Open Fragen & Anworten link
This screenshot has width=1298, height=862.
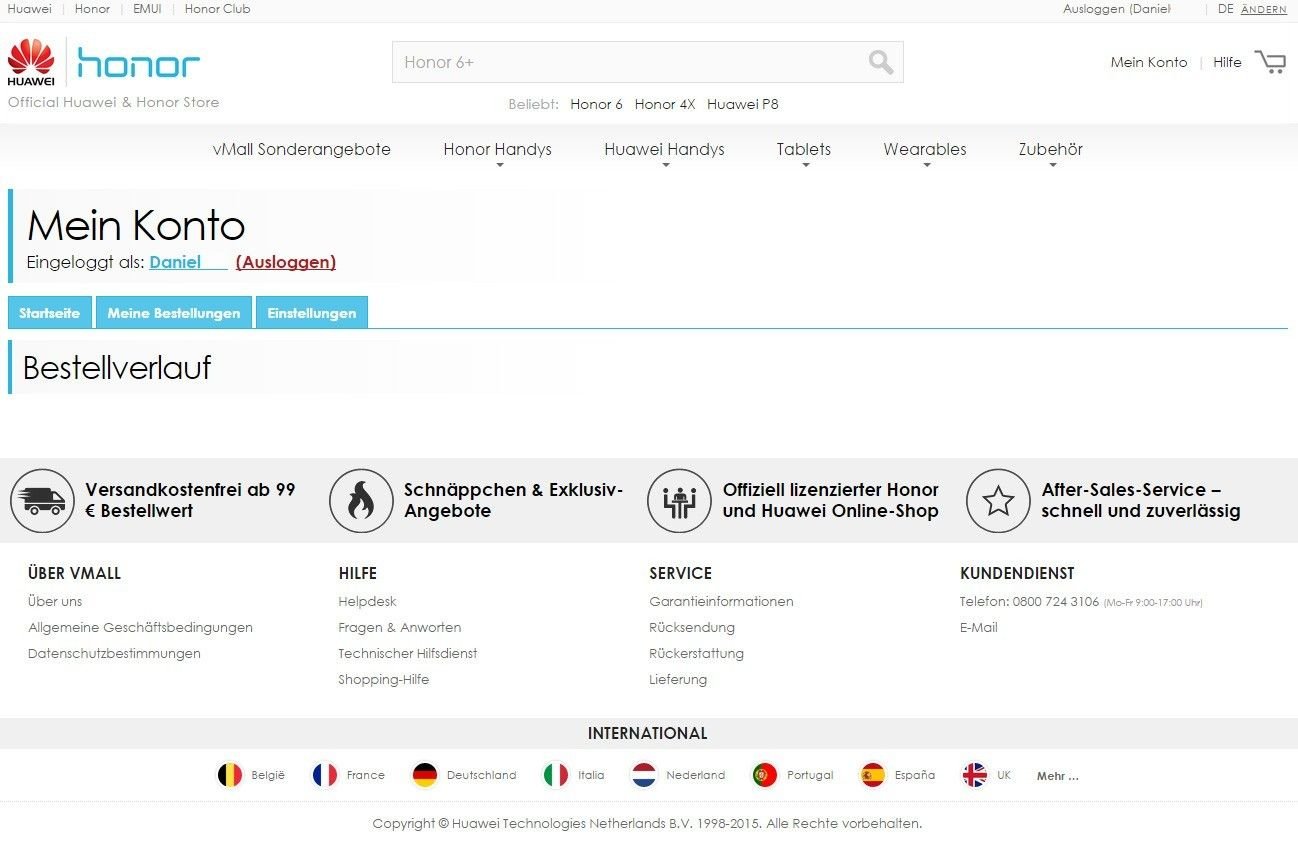click(400, 627)
